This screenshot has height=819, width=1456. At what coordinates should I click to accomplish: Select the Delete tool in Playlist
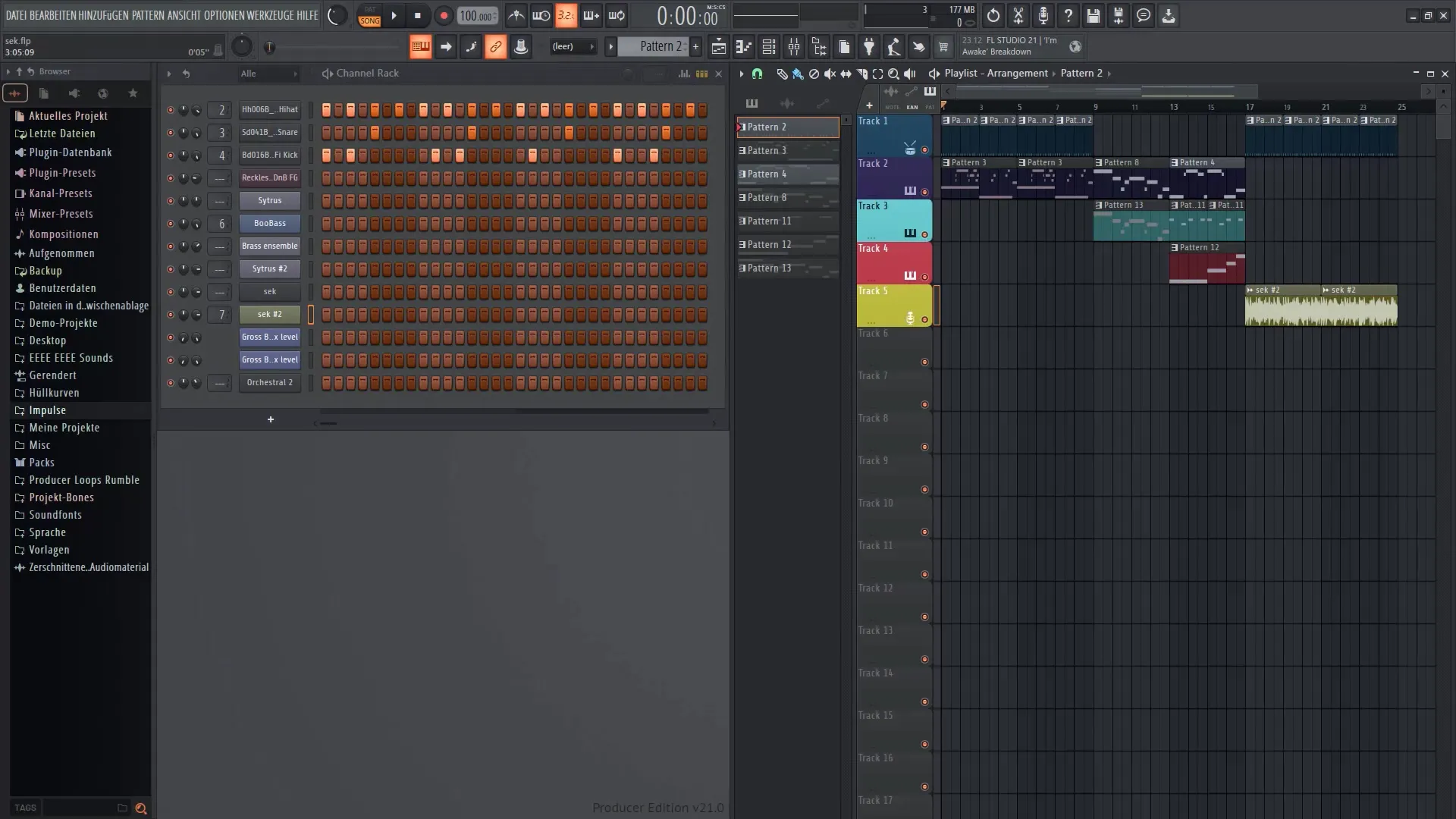pyautogui.click(x=814, y=74)
